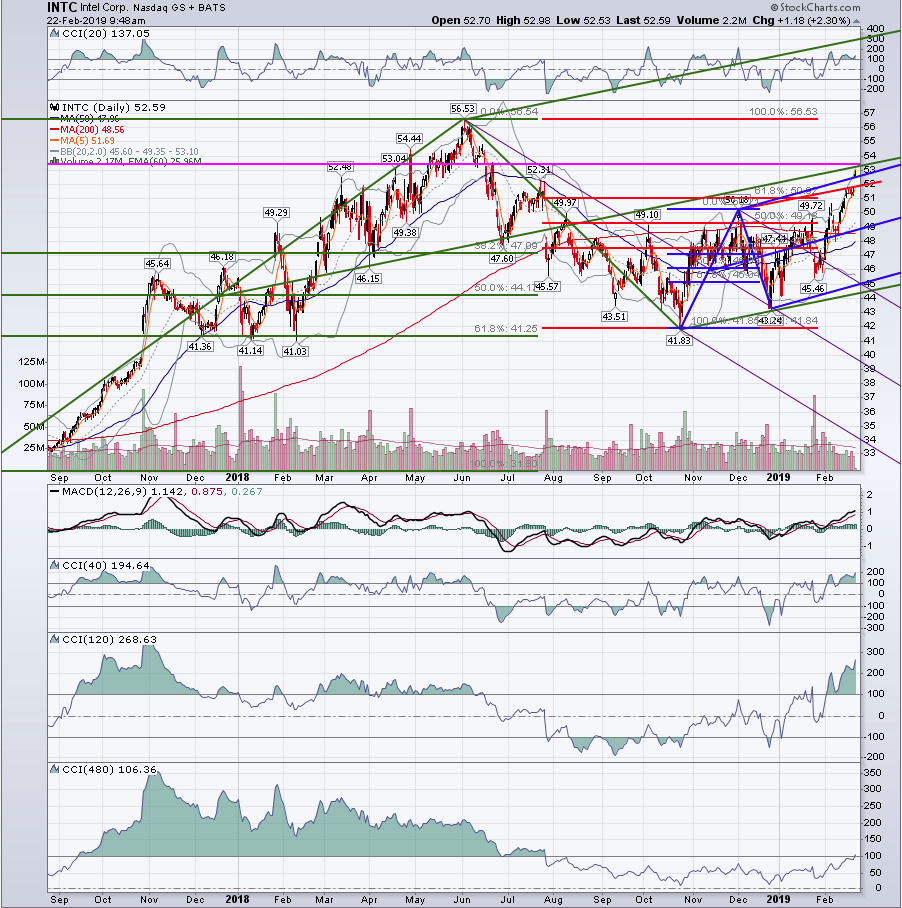Viewport: 902px width, 908px height.
Task: Click the CCI(20) 137.05 indicator label
Action: pyautogui.click(x=106, y=34)
